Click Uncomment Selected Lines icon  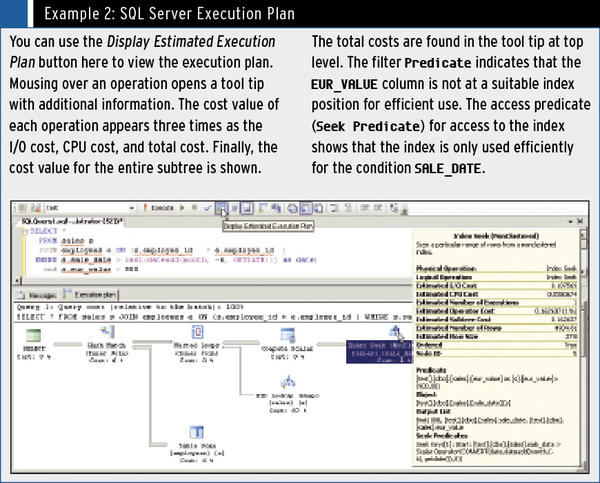click(x=348, y=208)
